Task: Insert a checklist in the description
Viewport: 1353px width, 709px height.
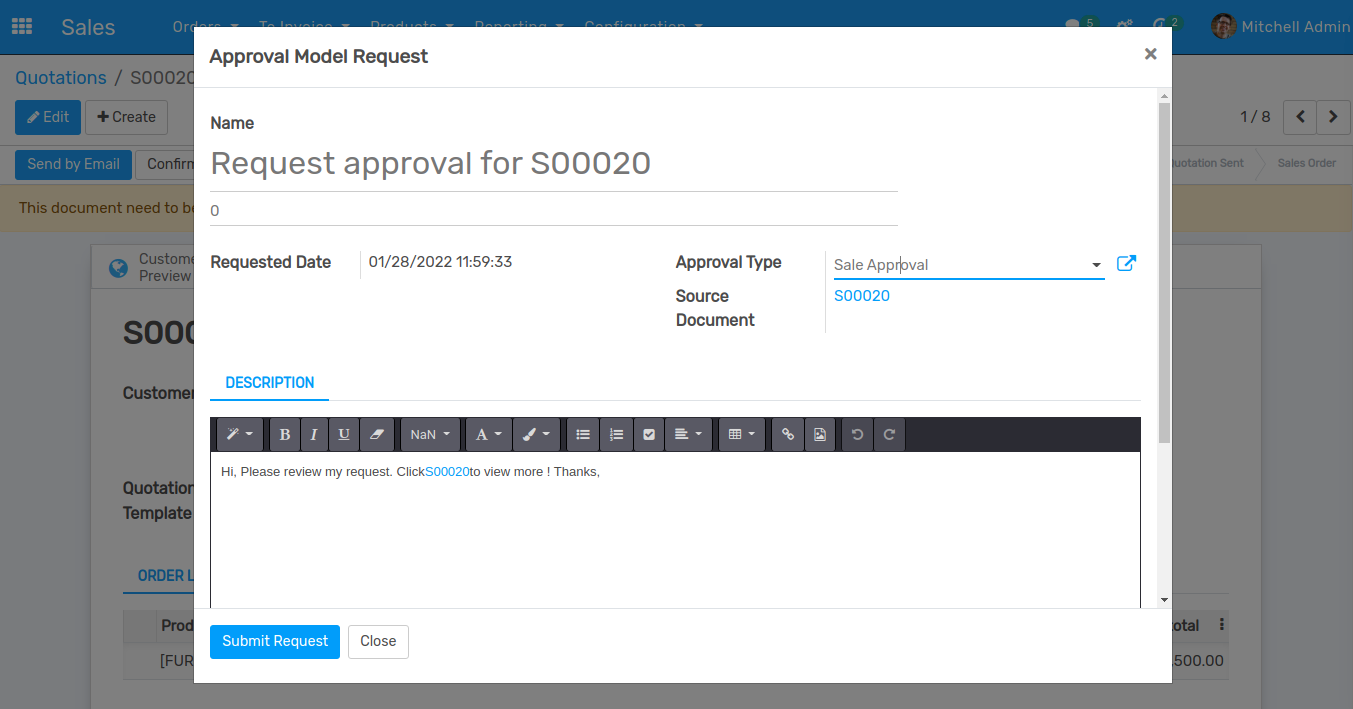Action: [649, 435]
